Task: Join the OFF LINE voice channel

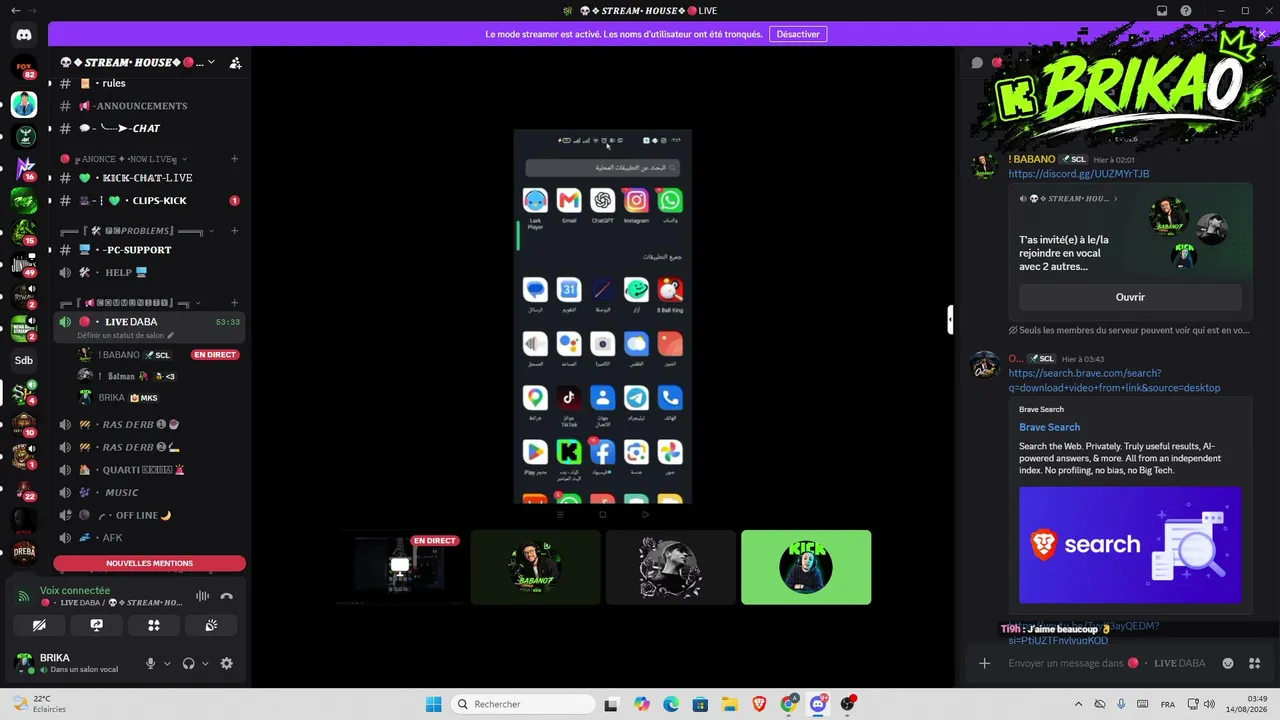Action: click(x=149, y=515)
